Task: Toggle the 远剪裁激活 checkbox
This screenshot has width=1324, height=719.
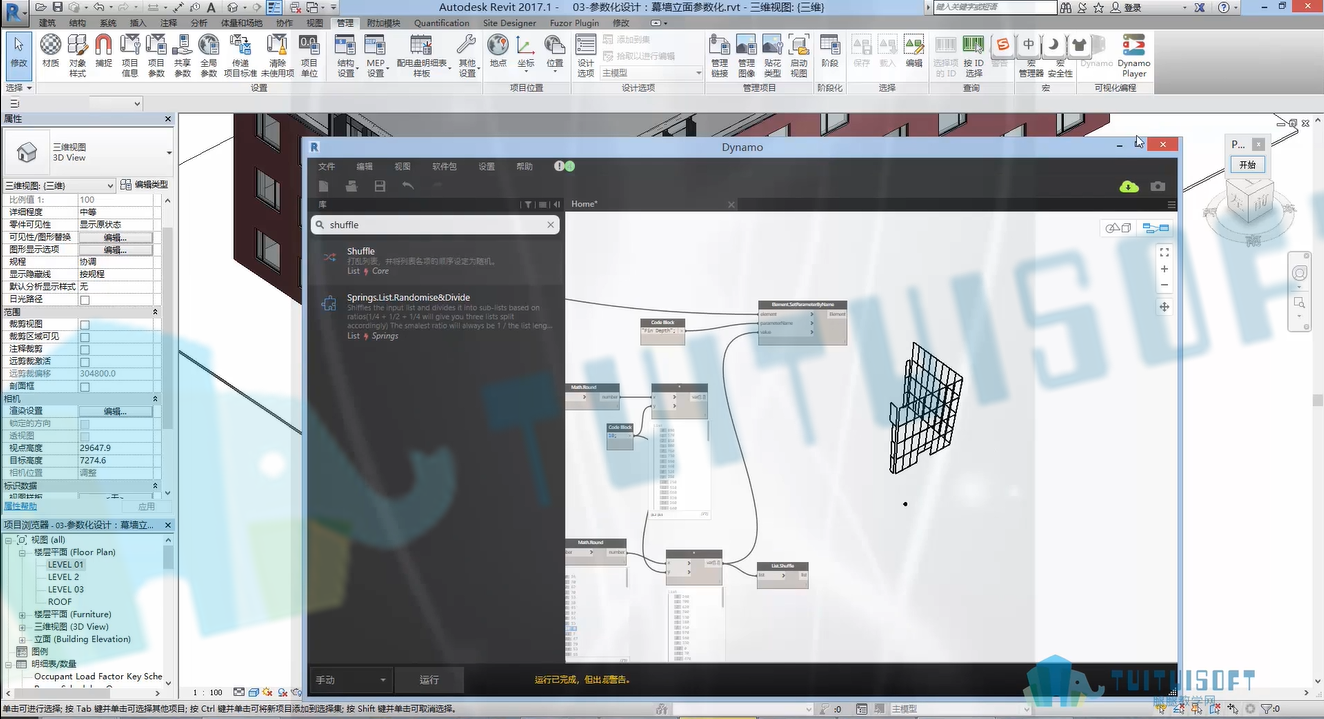Action: pyautogui.click(x=85, y=361)
